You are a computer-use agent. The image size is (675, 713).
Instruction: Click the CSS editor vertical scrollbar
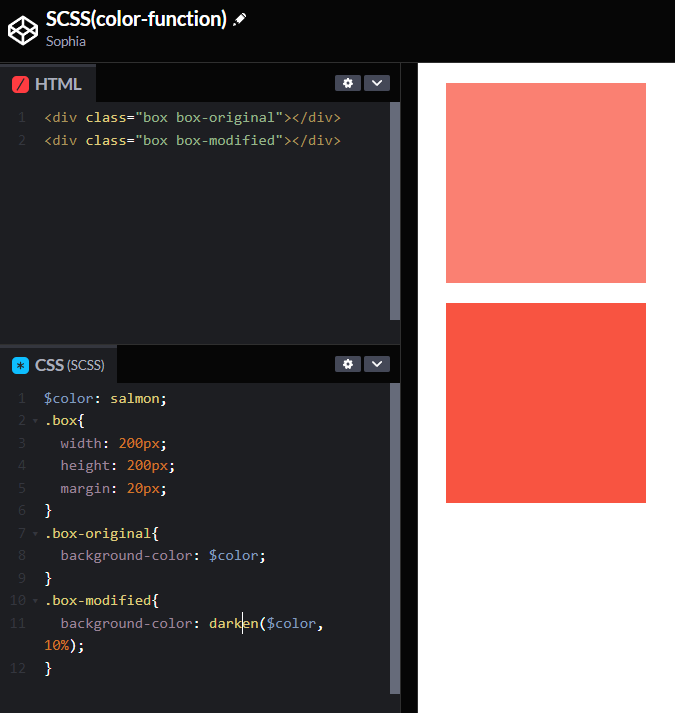click(x=395, y=538)
